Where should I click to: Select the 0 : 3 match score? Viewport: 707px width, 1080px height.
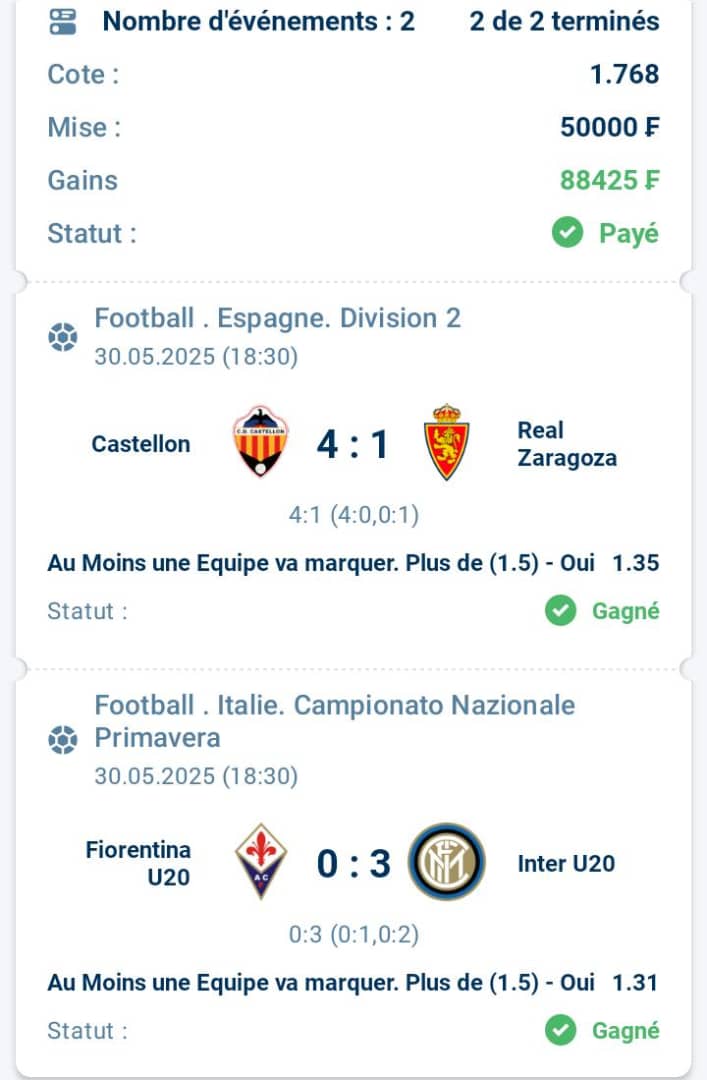(x=354, y=864)
